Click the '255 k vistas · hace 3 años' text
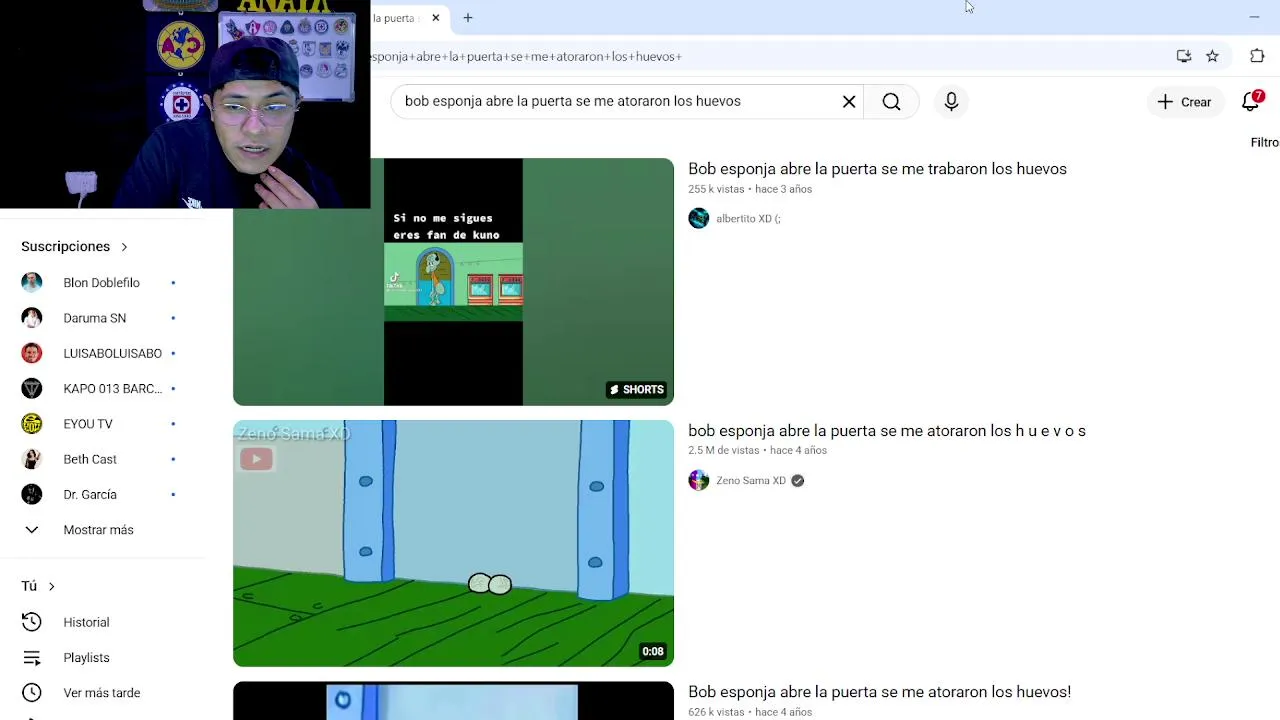1280x720 pixels. pos(750,189)
